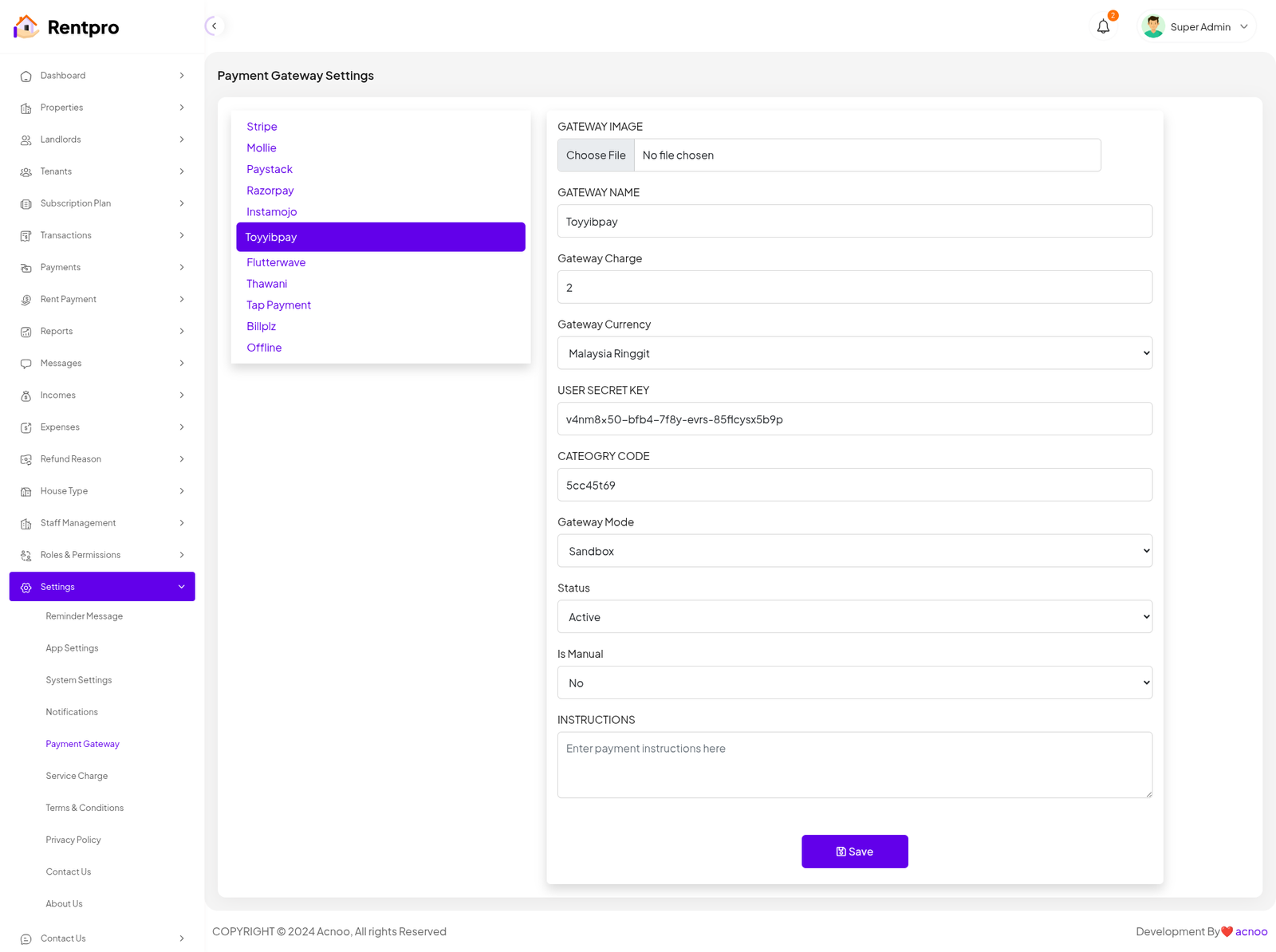Open the Status dropdown
The width and height of the screenshot is (1276, 952).
click(x=854, y=617)
